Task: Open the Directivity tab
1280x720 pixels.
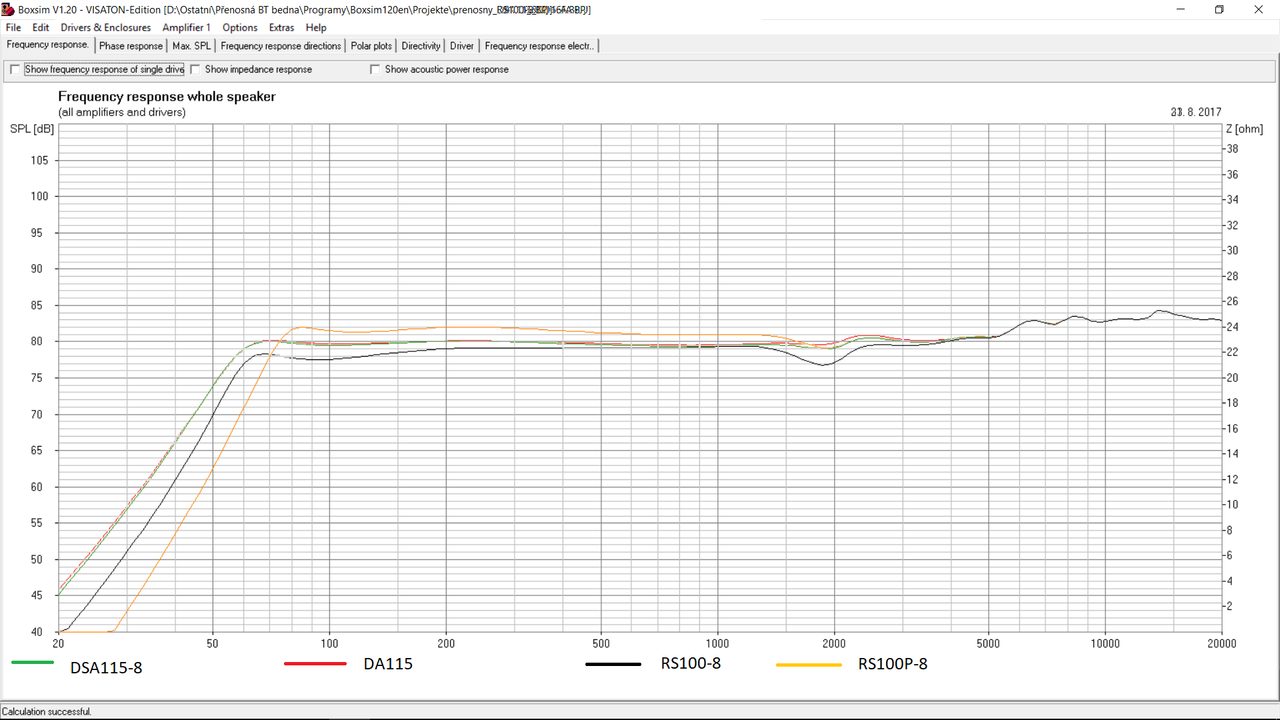Action: pyautogui.click(x=421, y=46)
